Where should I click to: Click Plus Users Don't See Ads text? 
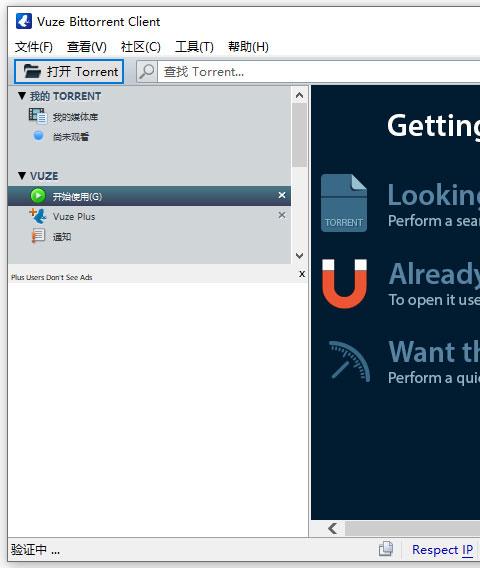51,277
